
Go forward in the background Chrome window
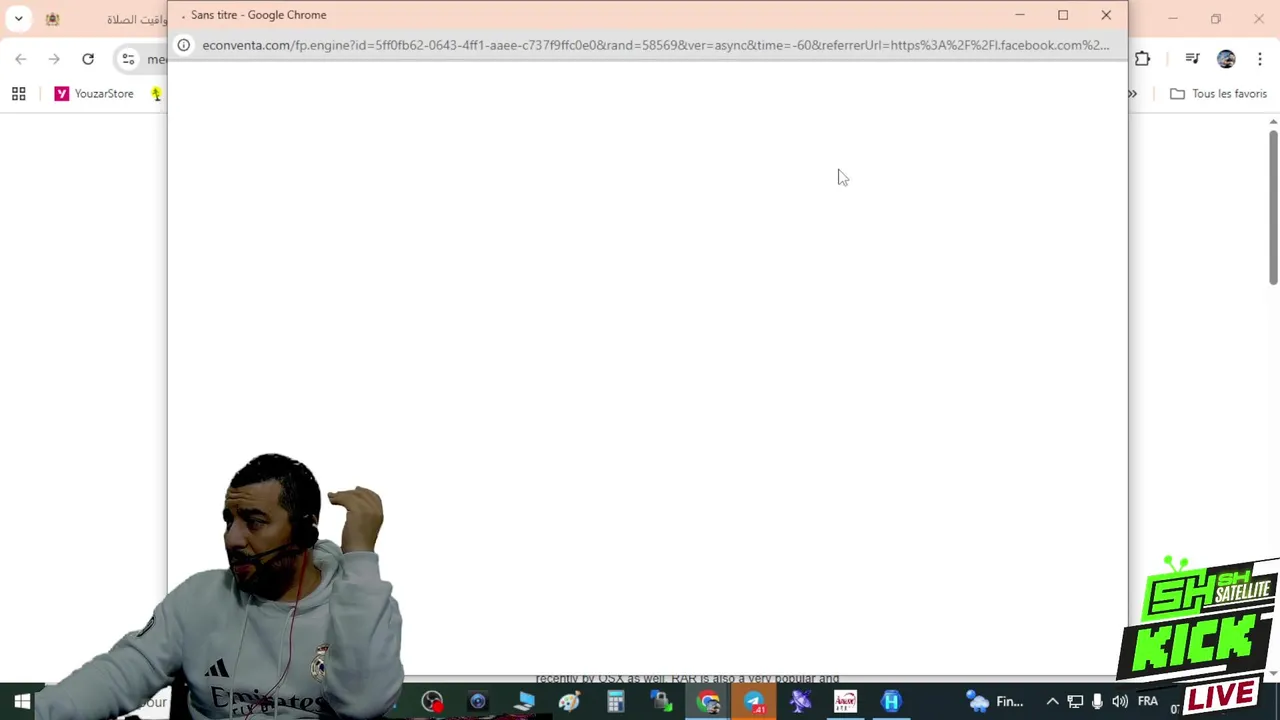[54, 59]
